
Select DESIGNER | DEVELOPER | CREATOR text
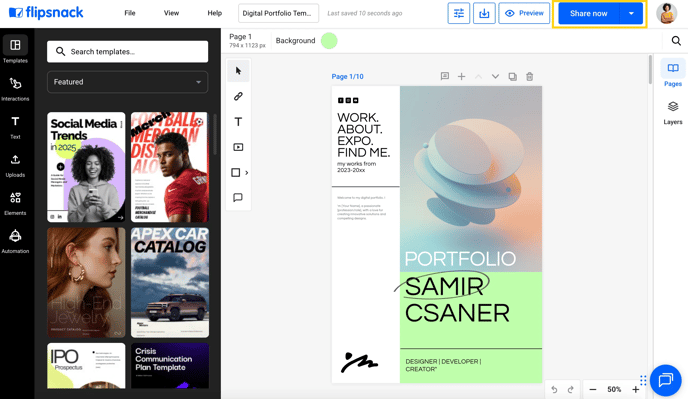[443, 365]
